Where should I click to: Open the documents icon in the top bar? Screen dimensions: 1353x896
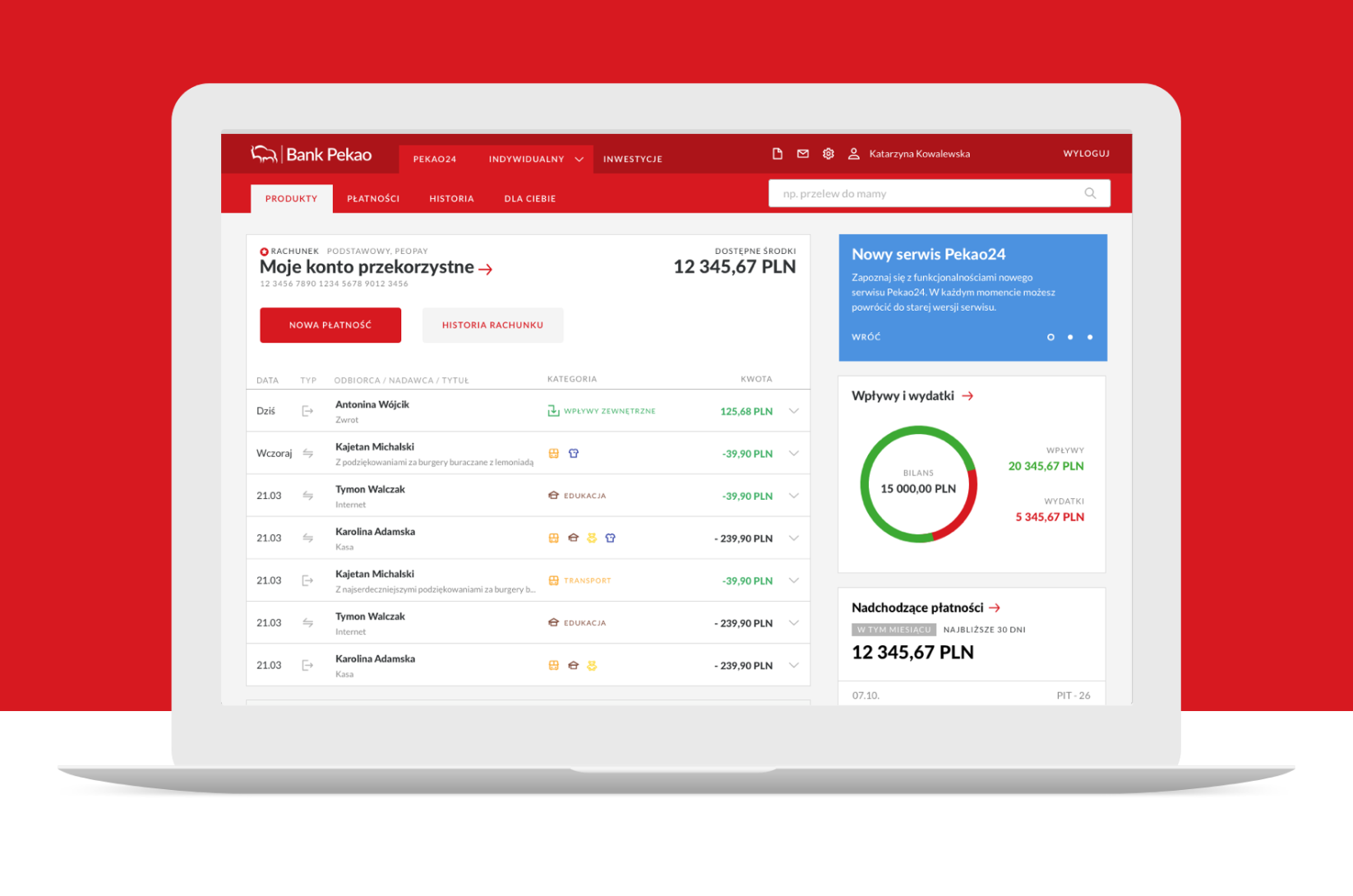(x=778, y=153)
